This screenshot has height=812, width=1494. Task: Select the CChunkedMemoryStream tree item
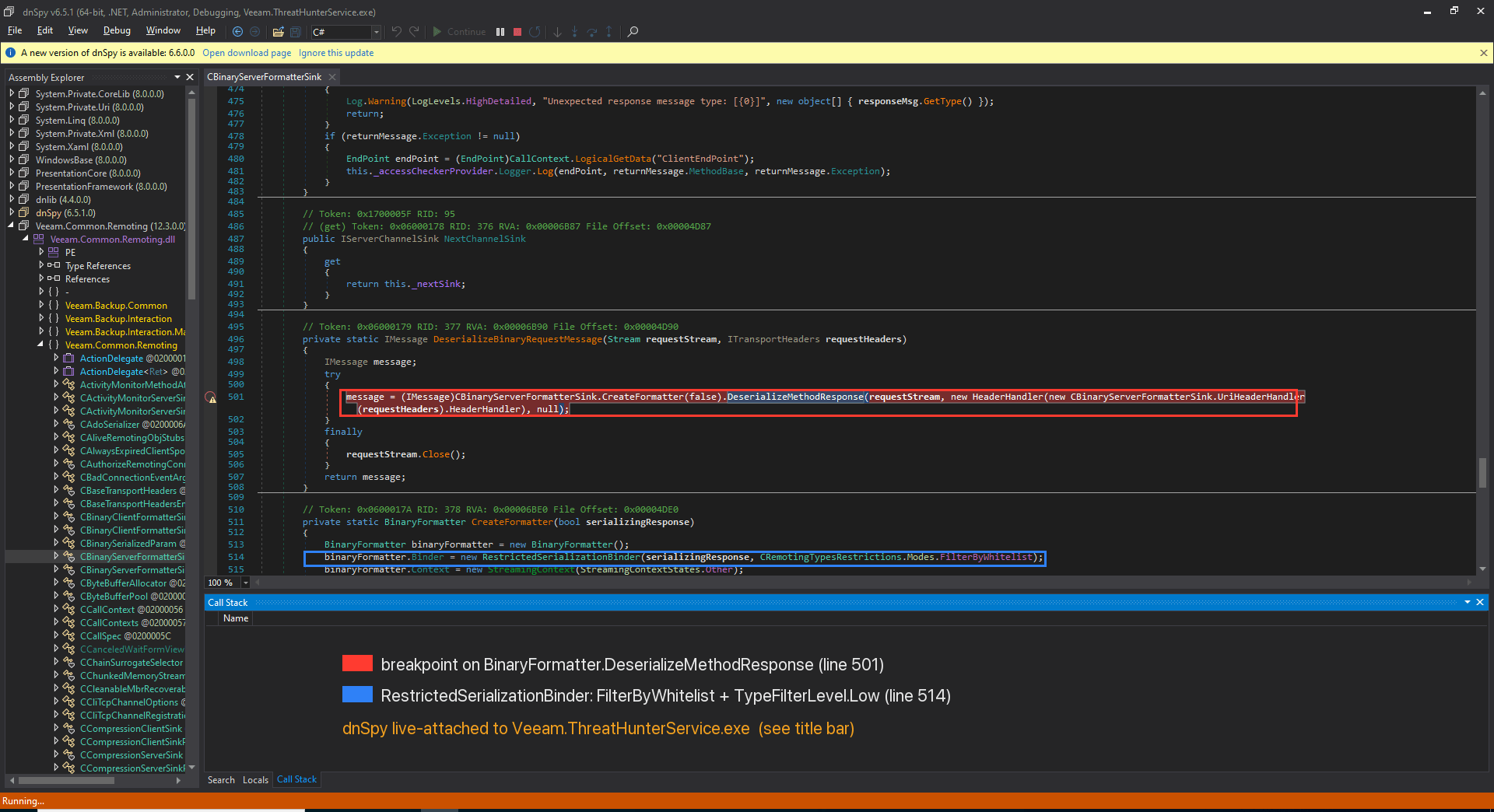coord(132,675)
